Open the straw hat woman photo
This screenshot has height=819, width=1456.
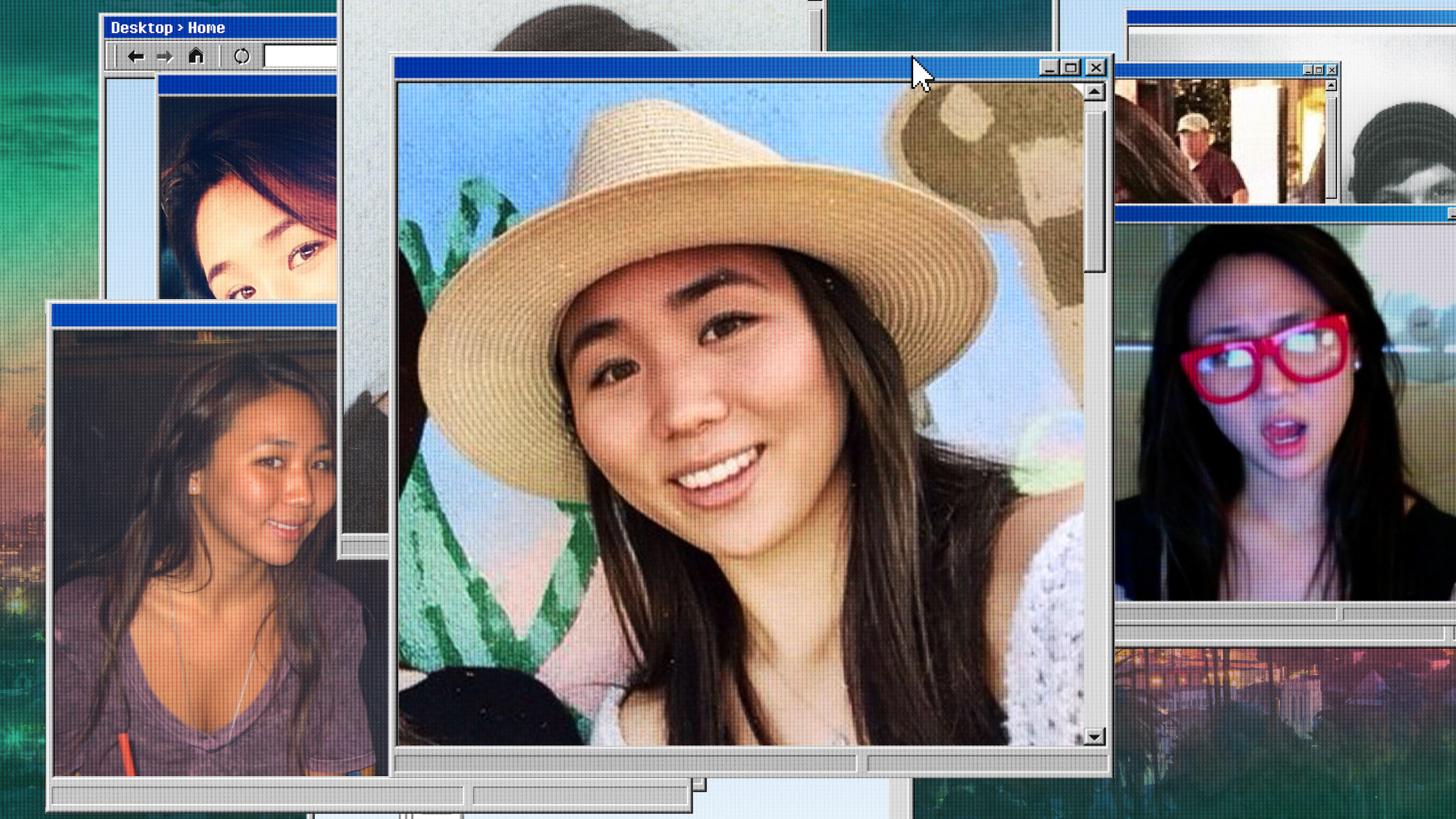tap(740, 414)
